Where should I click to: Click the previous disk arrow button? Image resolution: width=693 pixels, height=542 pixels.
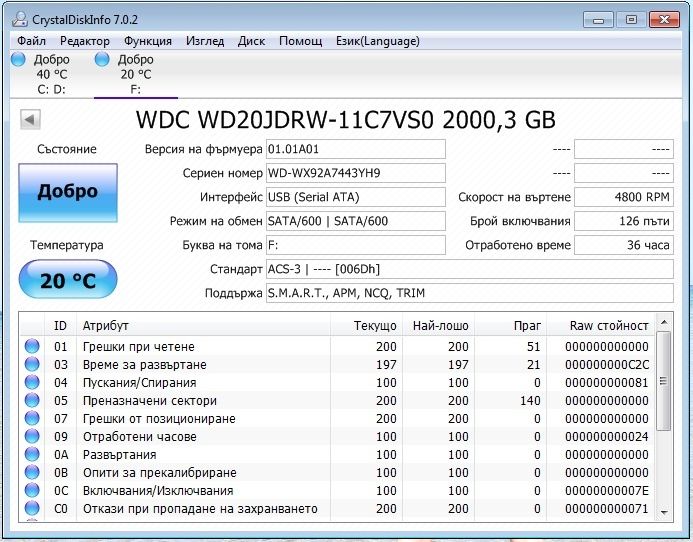tap(30, 119)
